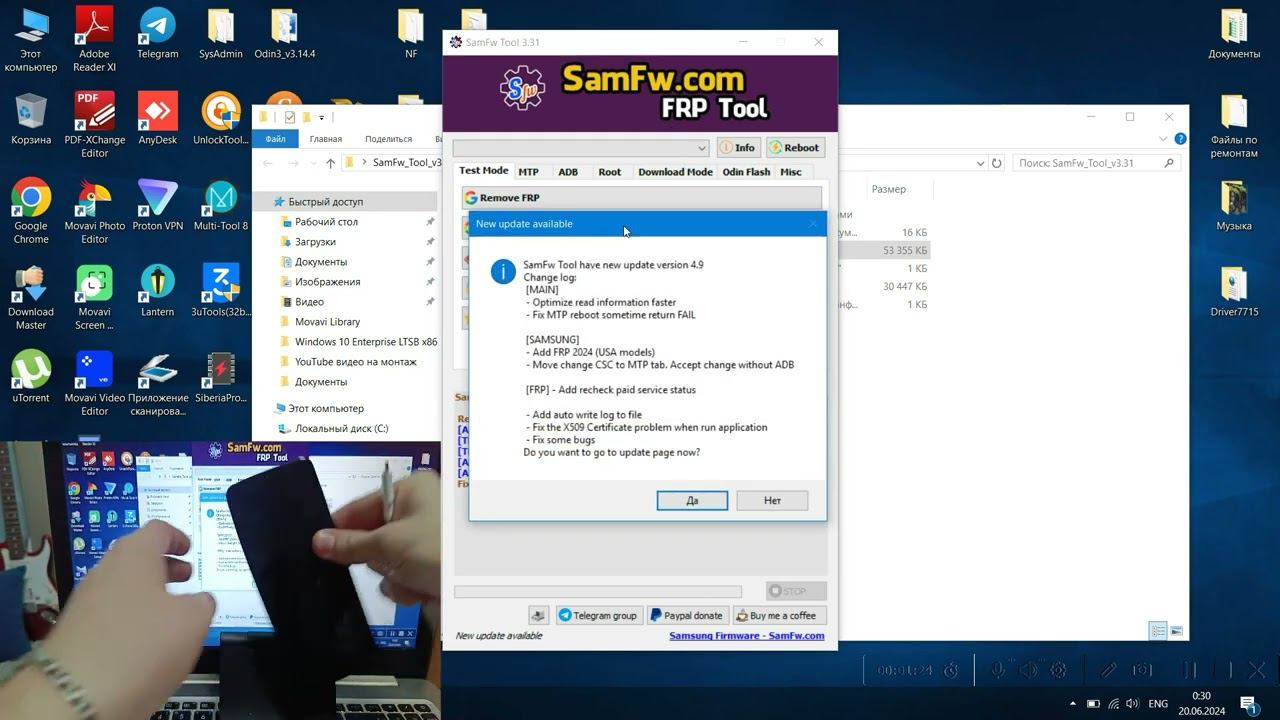Click Buy me a coffee button
The height and width of the screenshot is (720, 1280).
(x=779, y=615)
